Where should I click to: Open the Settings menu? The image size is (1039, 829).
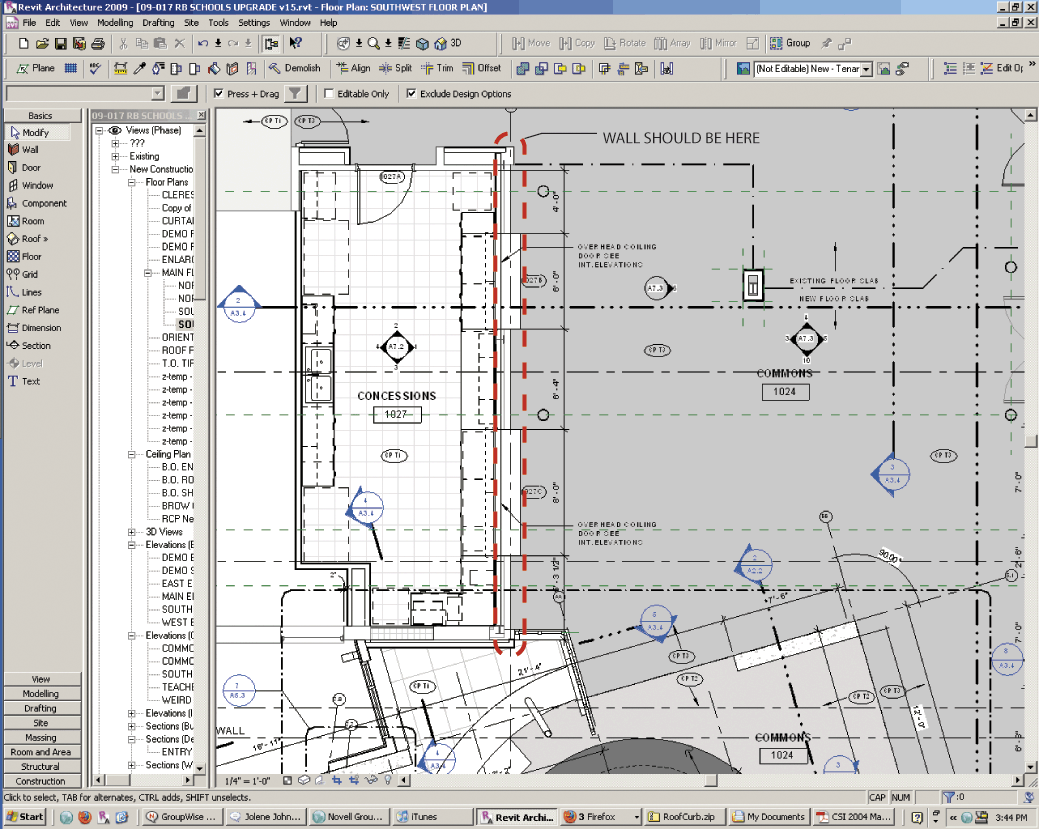tap(254, 22)
